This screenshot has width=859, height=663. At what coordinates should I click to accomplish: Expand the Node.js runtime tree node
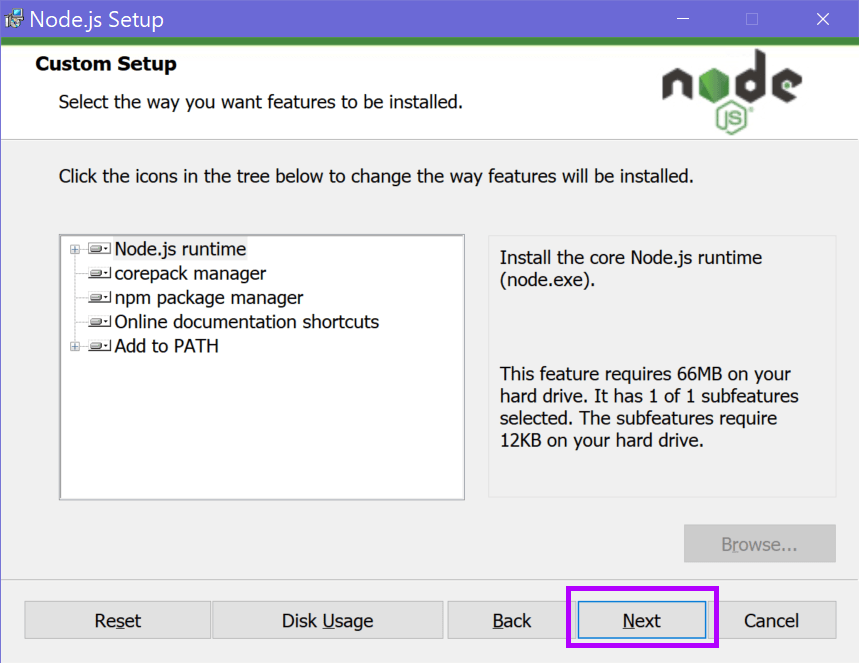(75, 249)
